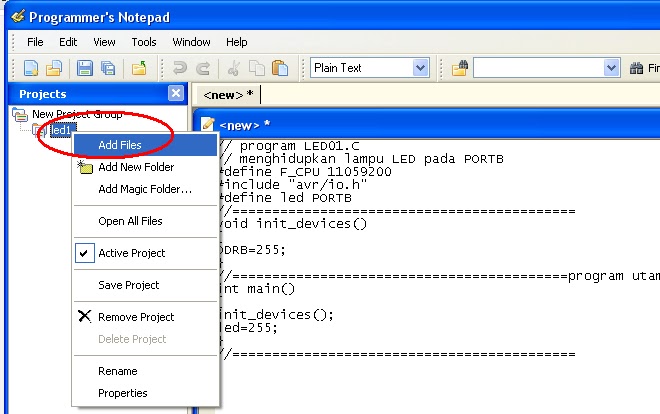Screen dimensions: 660x414
Task: Click the pencil icon of the <new> document window
Action: click(208, 124)
